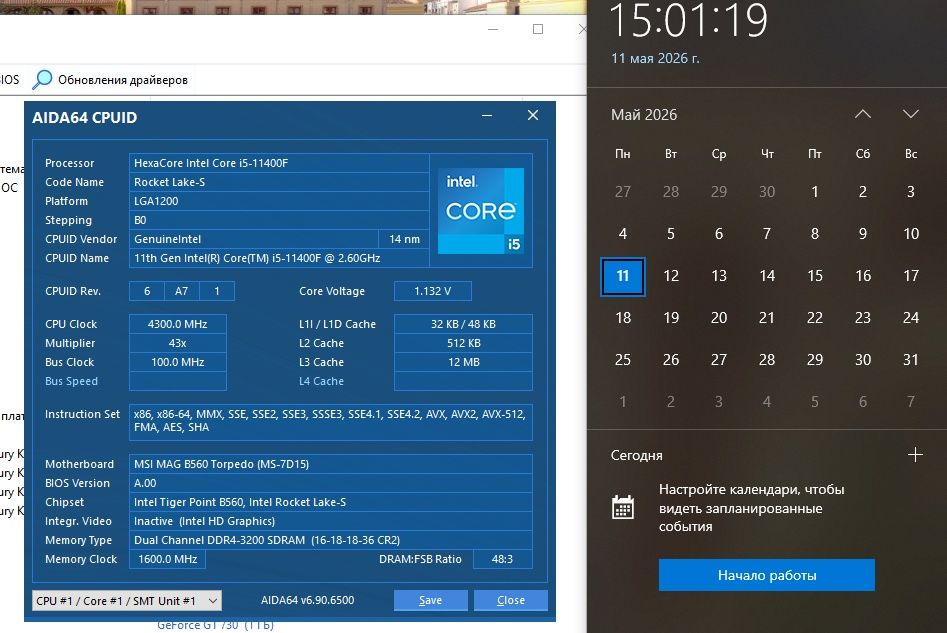Click the 32 KB / 48 KB cache value
The width and height of the screenshot is (947, 633).
tap(463, 324)
